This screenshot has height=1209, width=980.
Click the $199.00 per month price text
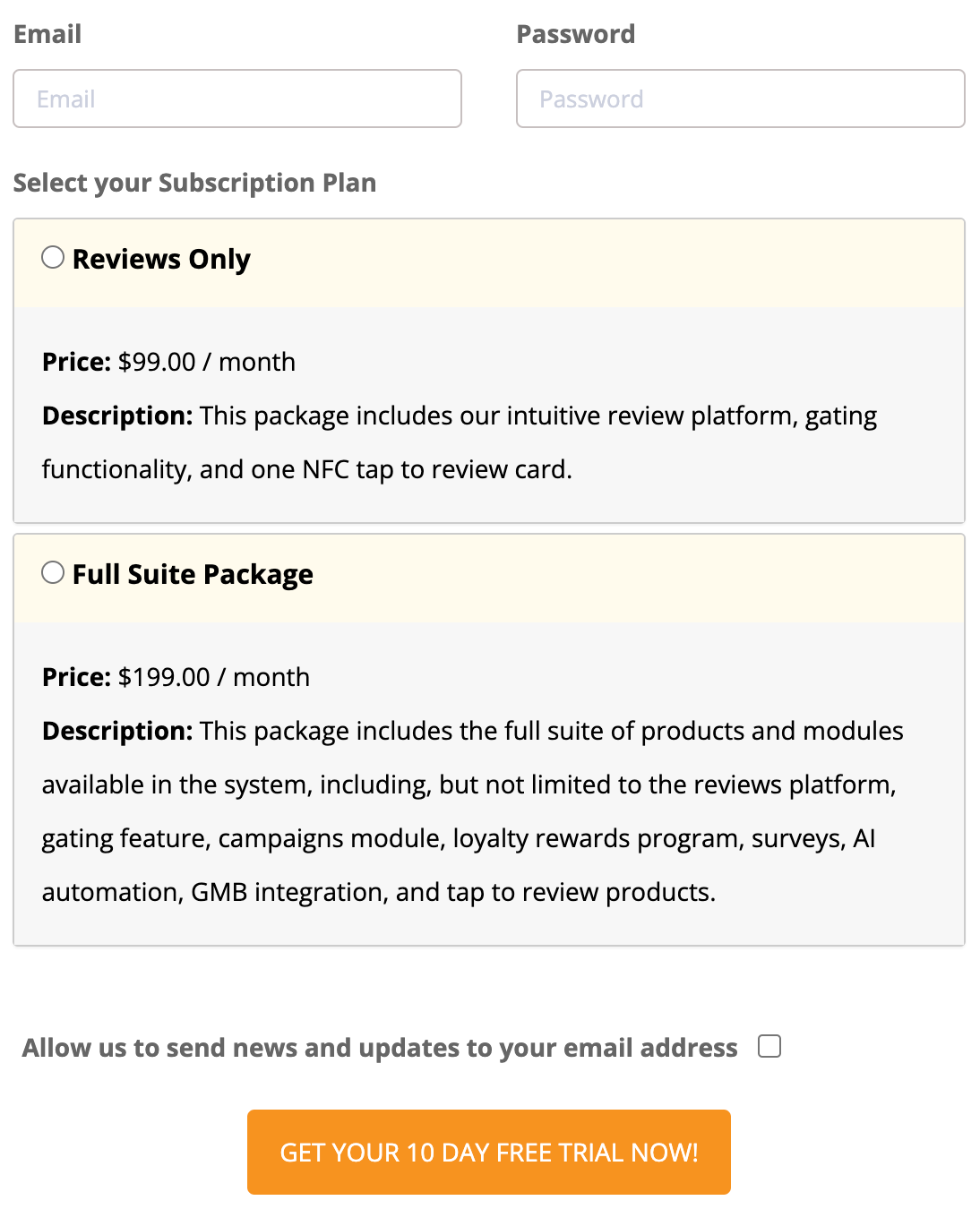[175, 677]
